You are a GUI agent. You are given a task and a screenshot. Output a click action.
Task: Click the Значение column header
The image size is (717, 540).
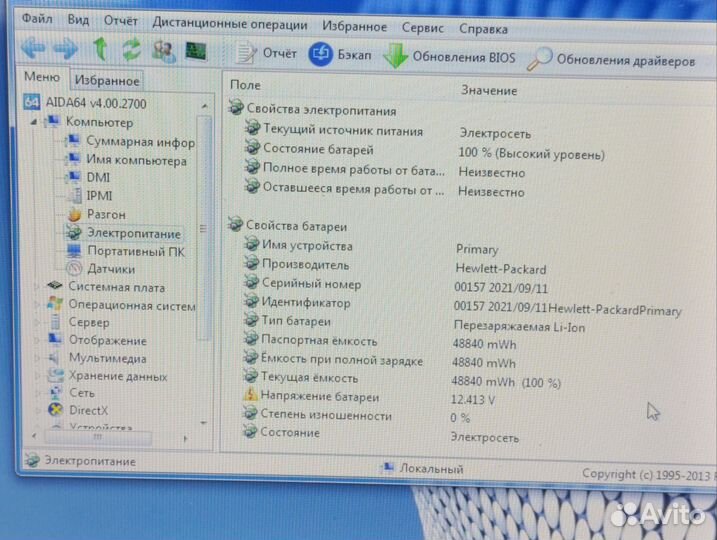click(x=489, y=91)
